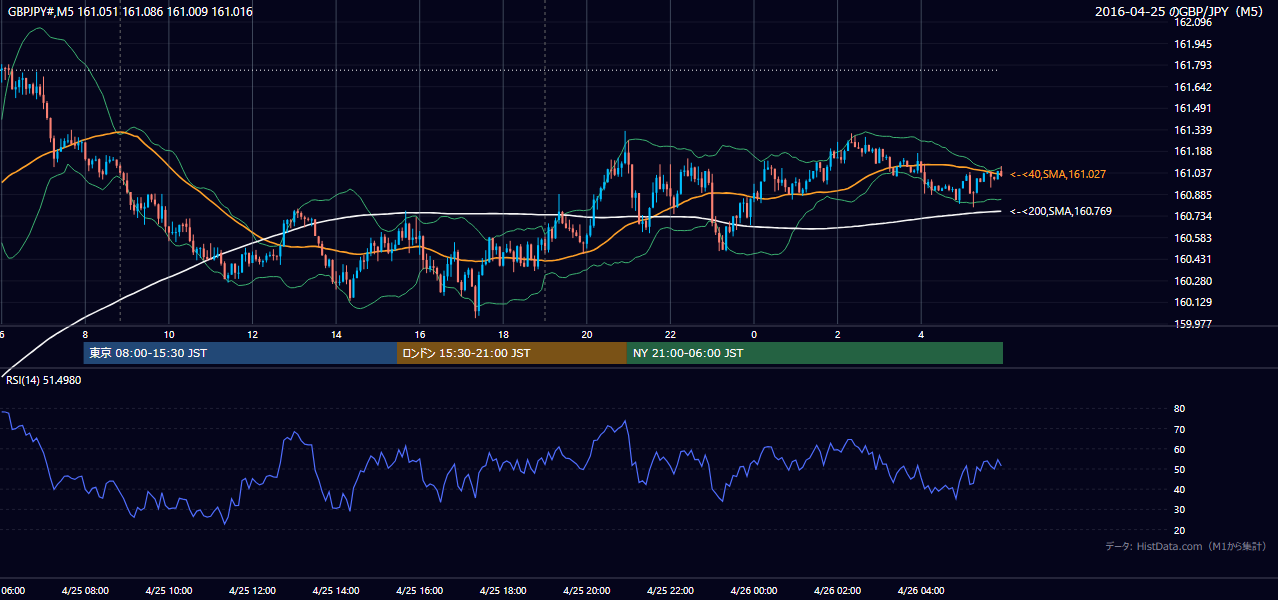Click the 4/25 18:00 time label
This screenshot has width=1278, height=600.
tap(503, 591)
